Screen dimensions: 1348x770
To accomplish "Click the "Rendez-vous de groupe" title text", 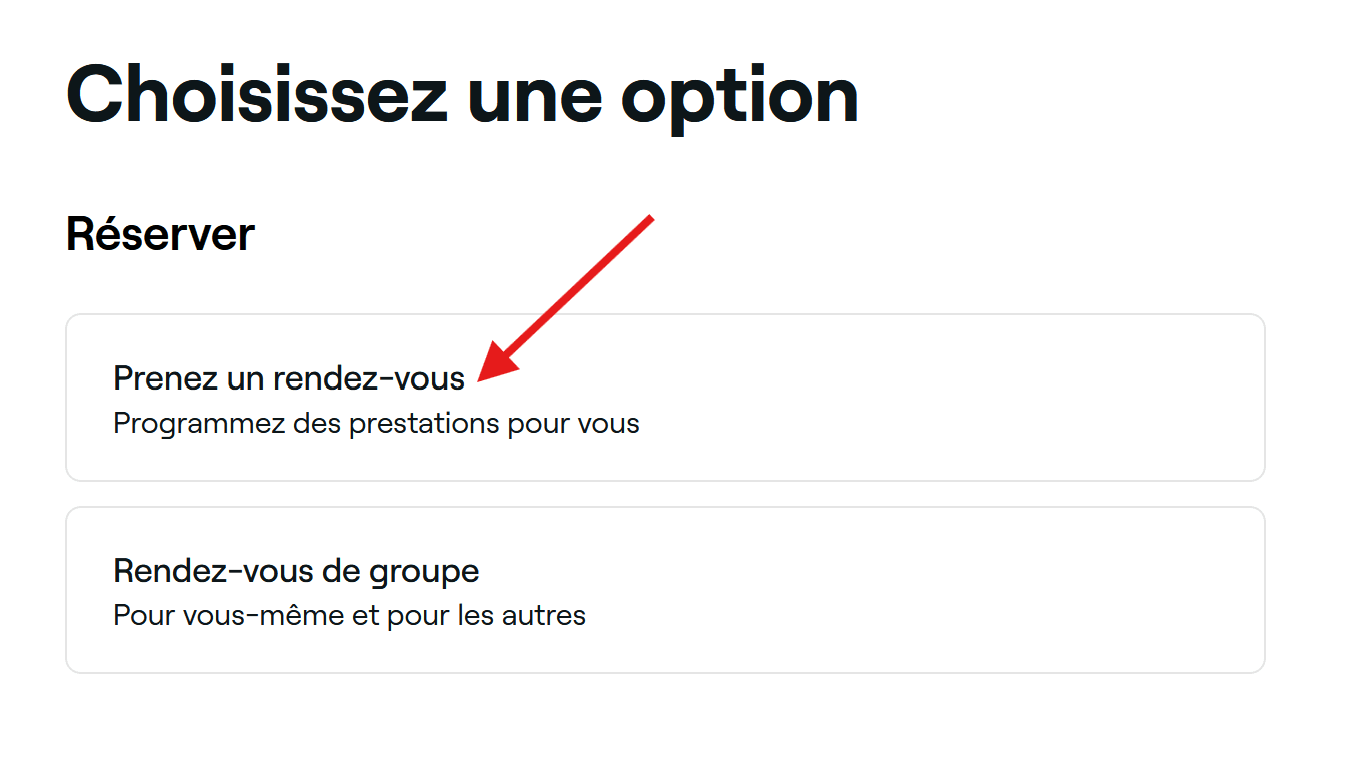I will coord(296,571).
